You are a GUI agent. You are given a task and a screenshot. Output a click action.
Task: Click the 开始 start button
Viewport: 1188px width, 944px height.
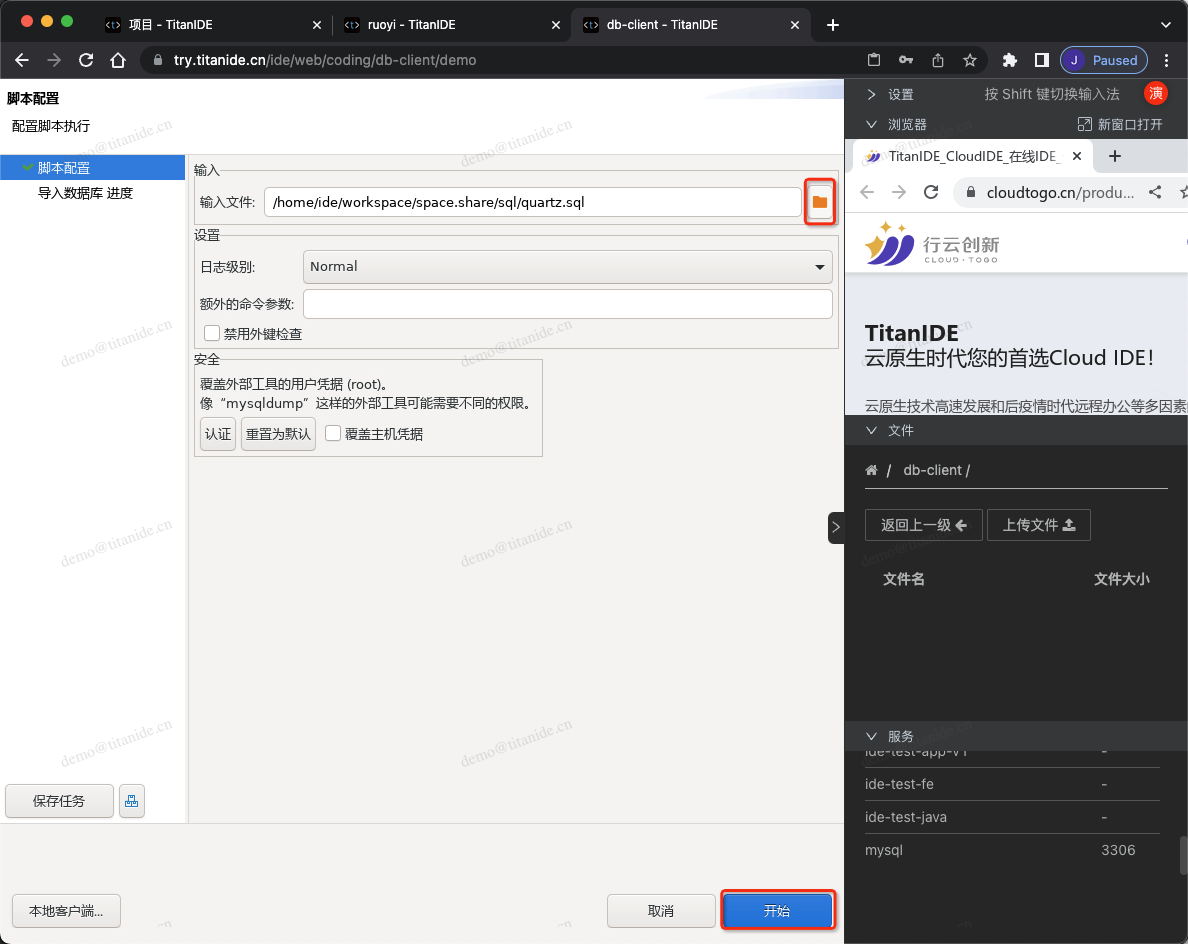pyautogui.click(x=777, y=911)
